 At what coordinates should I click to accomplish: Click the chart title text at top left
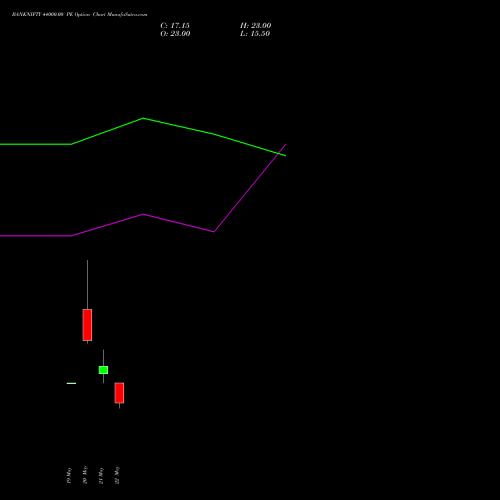pyautogui.click(x=79, y=15)
